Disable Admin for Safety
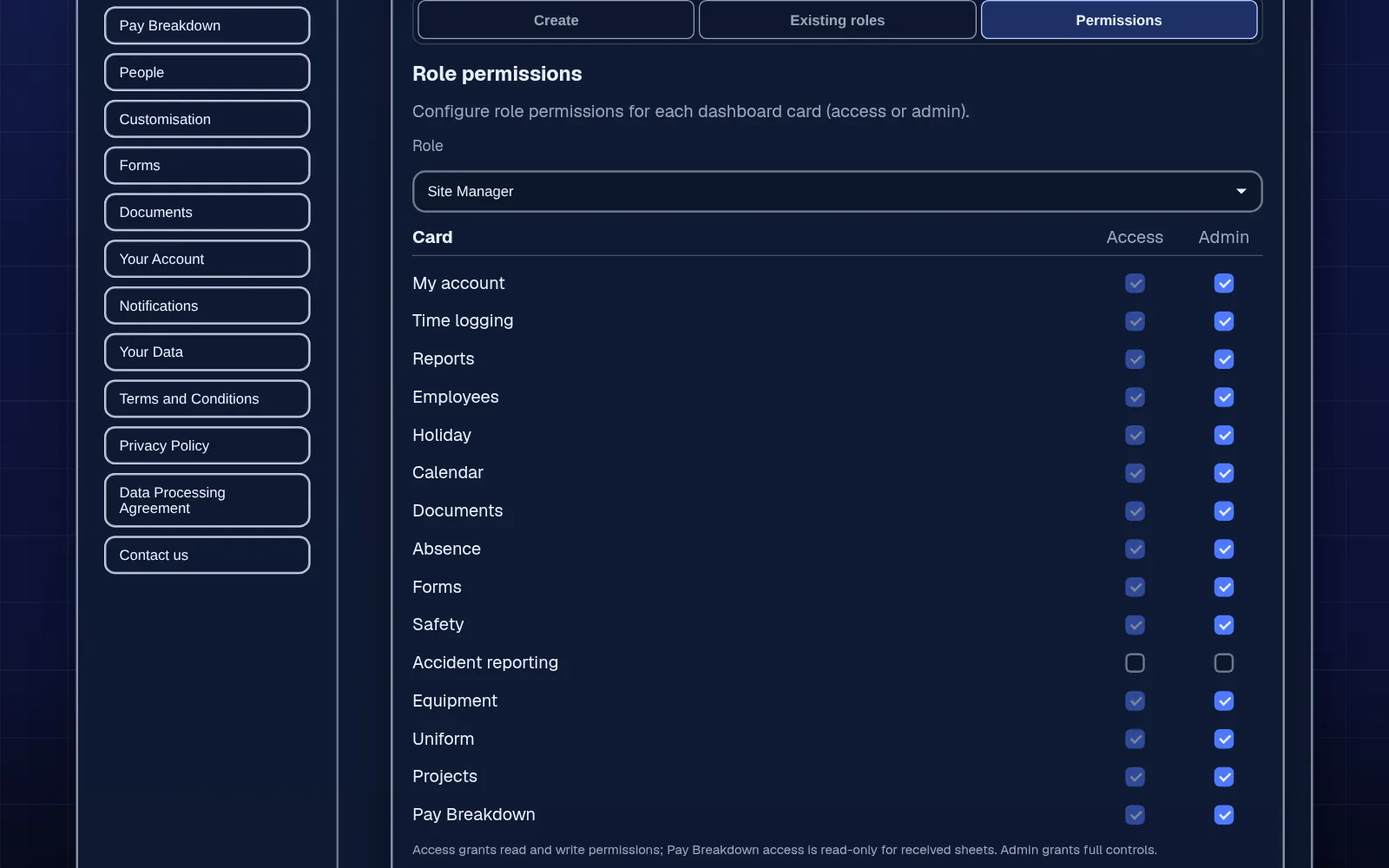This screenshot has height=868, width=1389. (1224, 625)
